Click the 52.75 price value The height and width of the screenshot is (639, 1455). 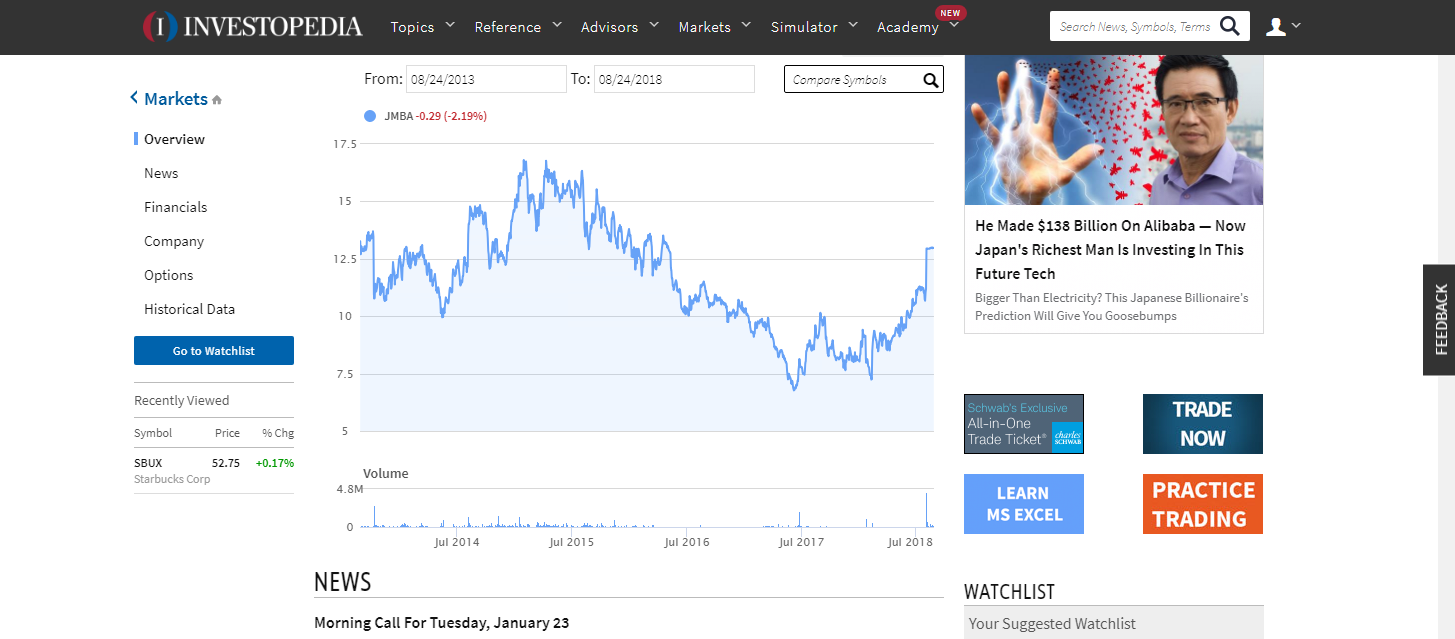pos(226,463)
